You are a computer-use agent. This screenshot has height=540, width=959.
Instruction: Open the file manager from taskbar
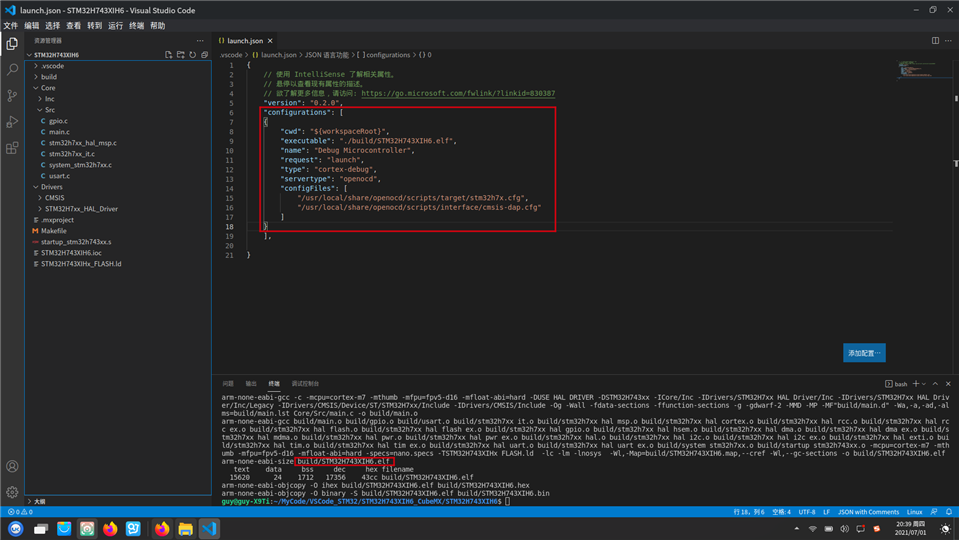[x=185, y=528]
